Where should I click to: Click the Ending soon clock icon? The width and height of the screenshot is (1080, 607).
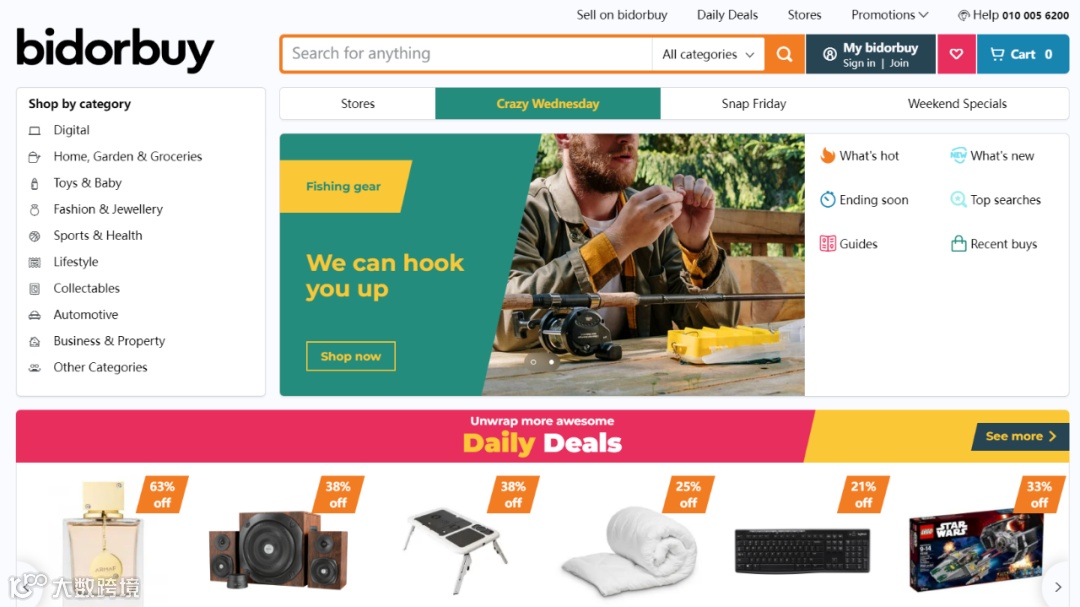[827, 199]
